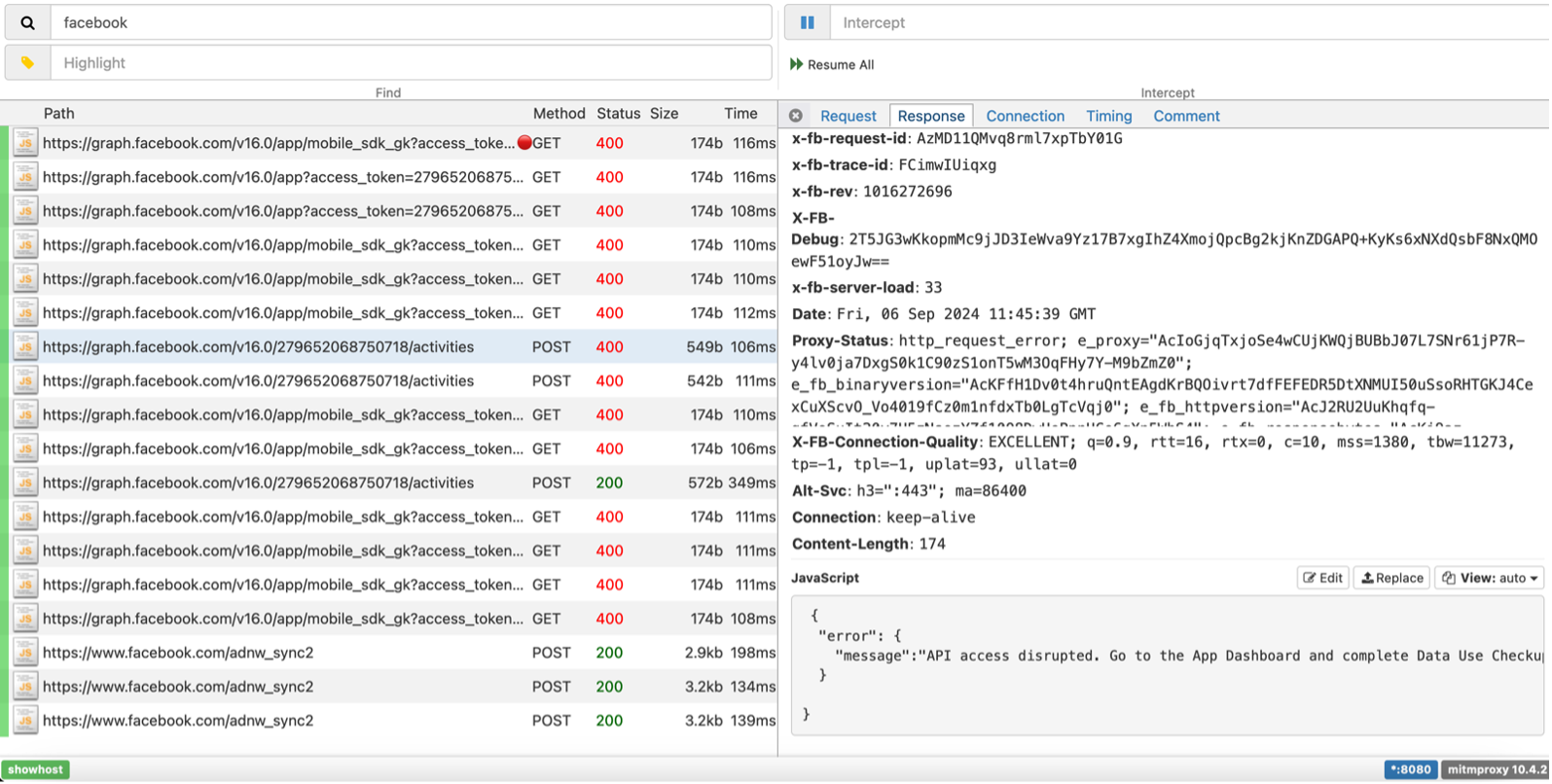Click the intercept pause icon
This screenshot has width=1552, height=784.
pyautogui.click(x=807, y=22)
